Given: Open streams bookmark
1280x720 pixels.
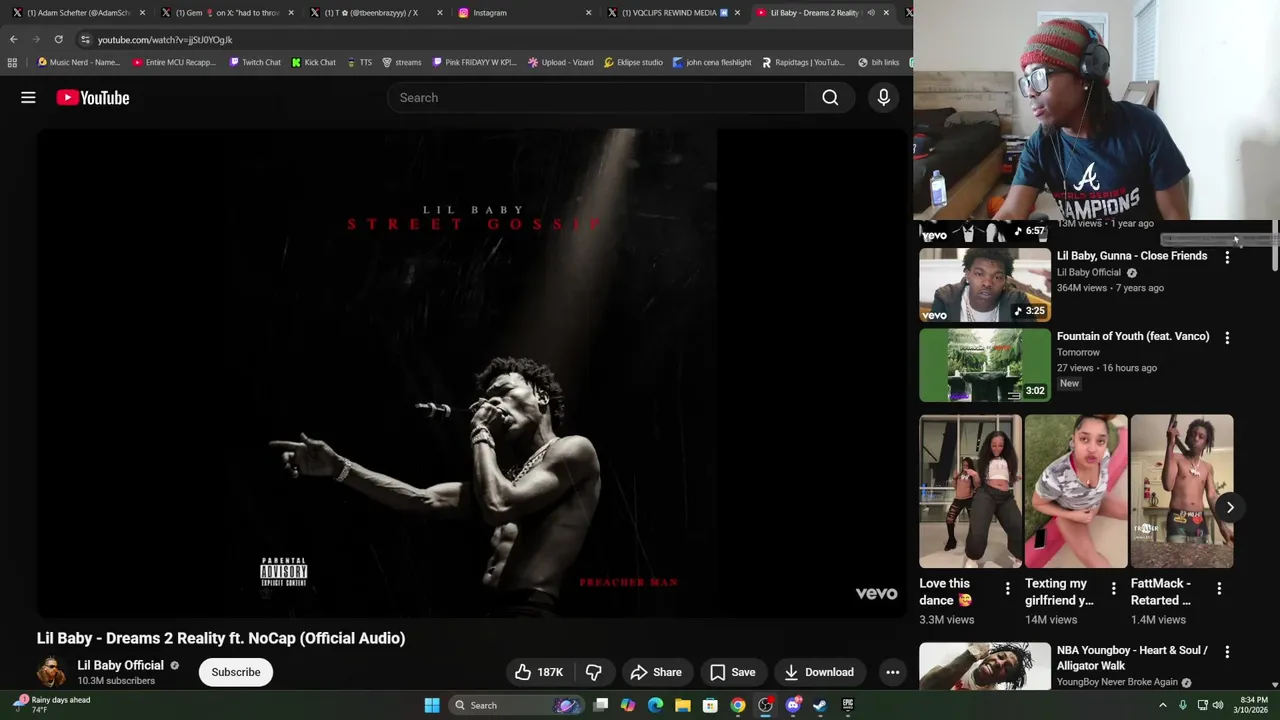Looking at the screenshot, I should click(402, 62).
